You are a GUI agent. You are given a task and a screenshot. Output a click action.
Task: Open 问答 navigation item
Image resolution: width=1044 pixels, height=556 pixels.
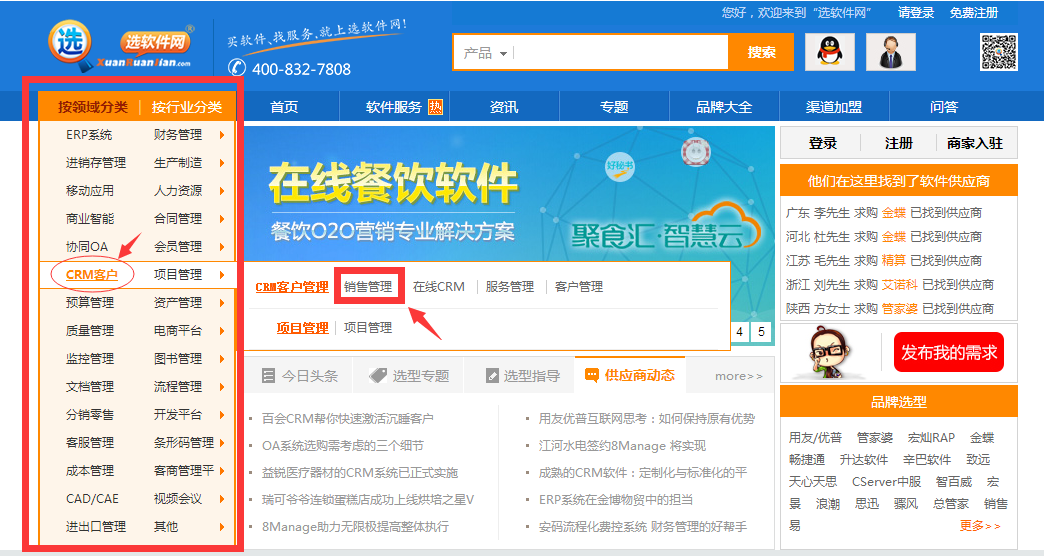pyautogui.click(x=943, y=107)
